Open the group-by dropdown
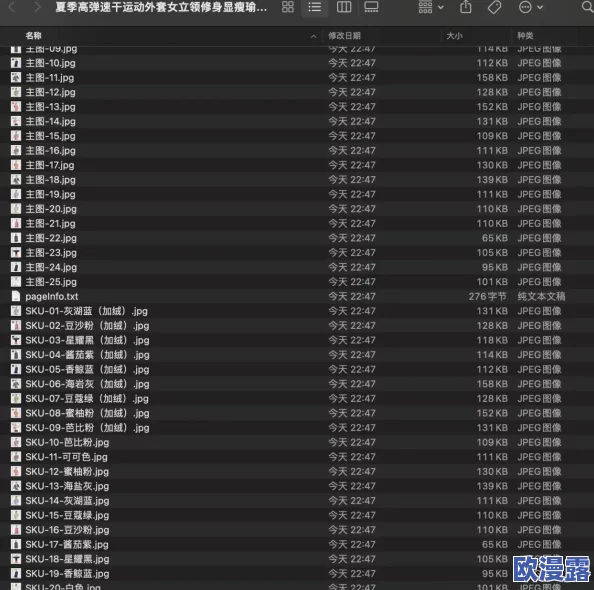Screen dimensions: 594x590 (x=431, y=7)
